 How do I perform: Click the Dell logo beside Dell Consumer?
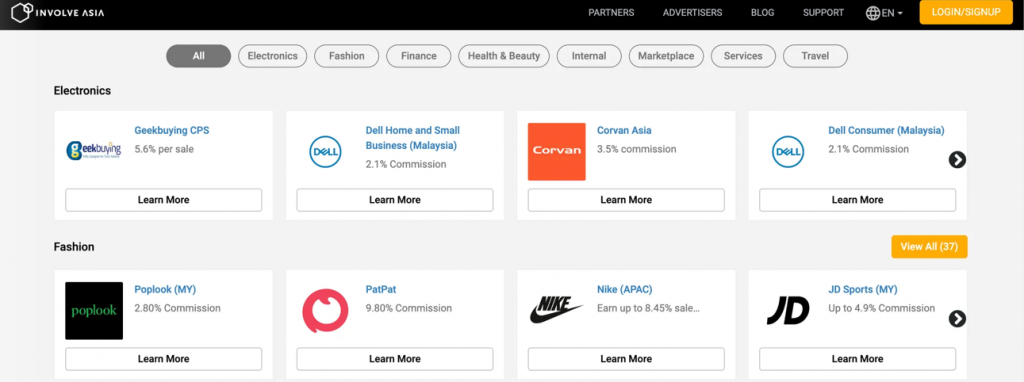(788, 151)
